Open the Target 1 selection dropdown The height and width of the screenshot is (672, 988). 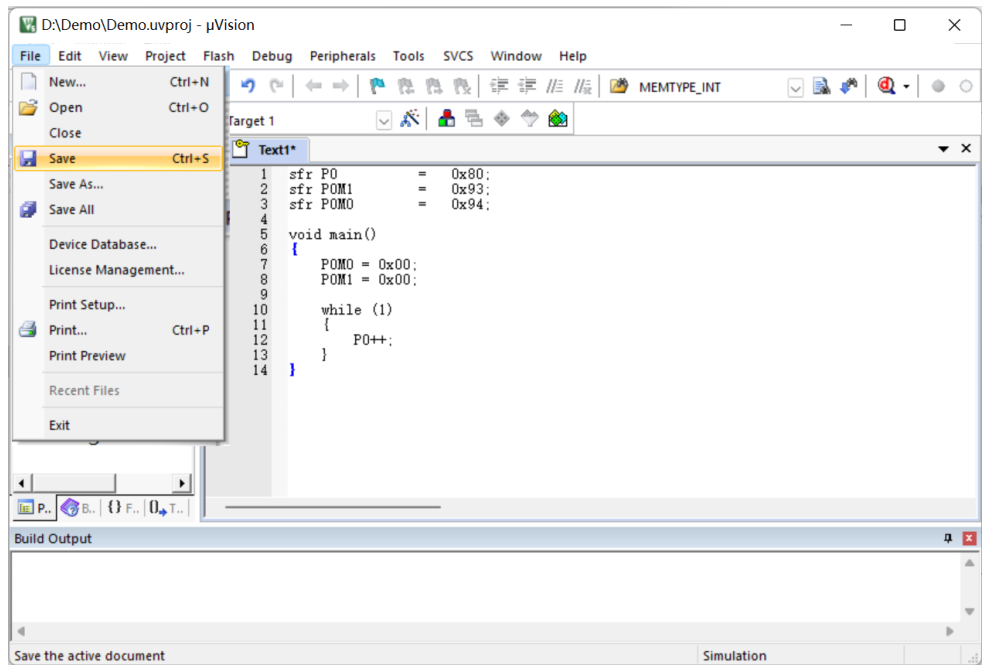point(384,120)
